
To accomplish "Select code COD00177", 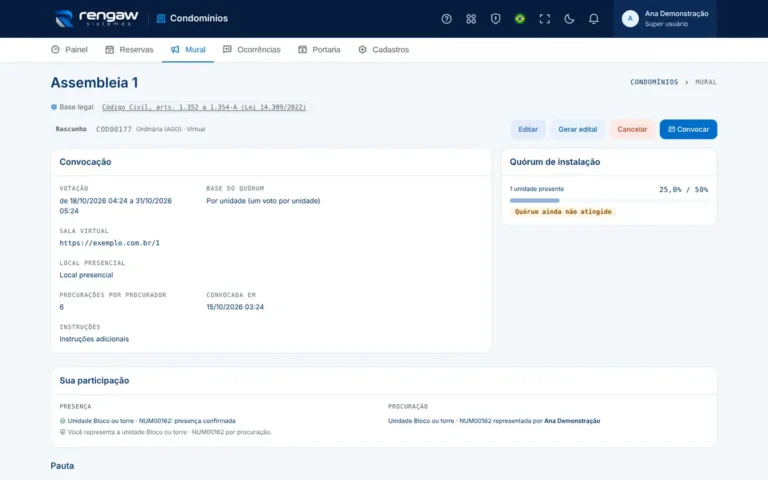I will (x=114, y=129).
